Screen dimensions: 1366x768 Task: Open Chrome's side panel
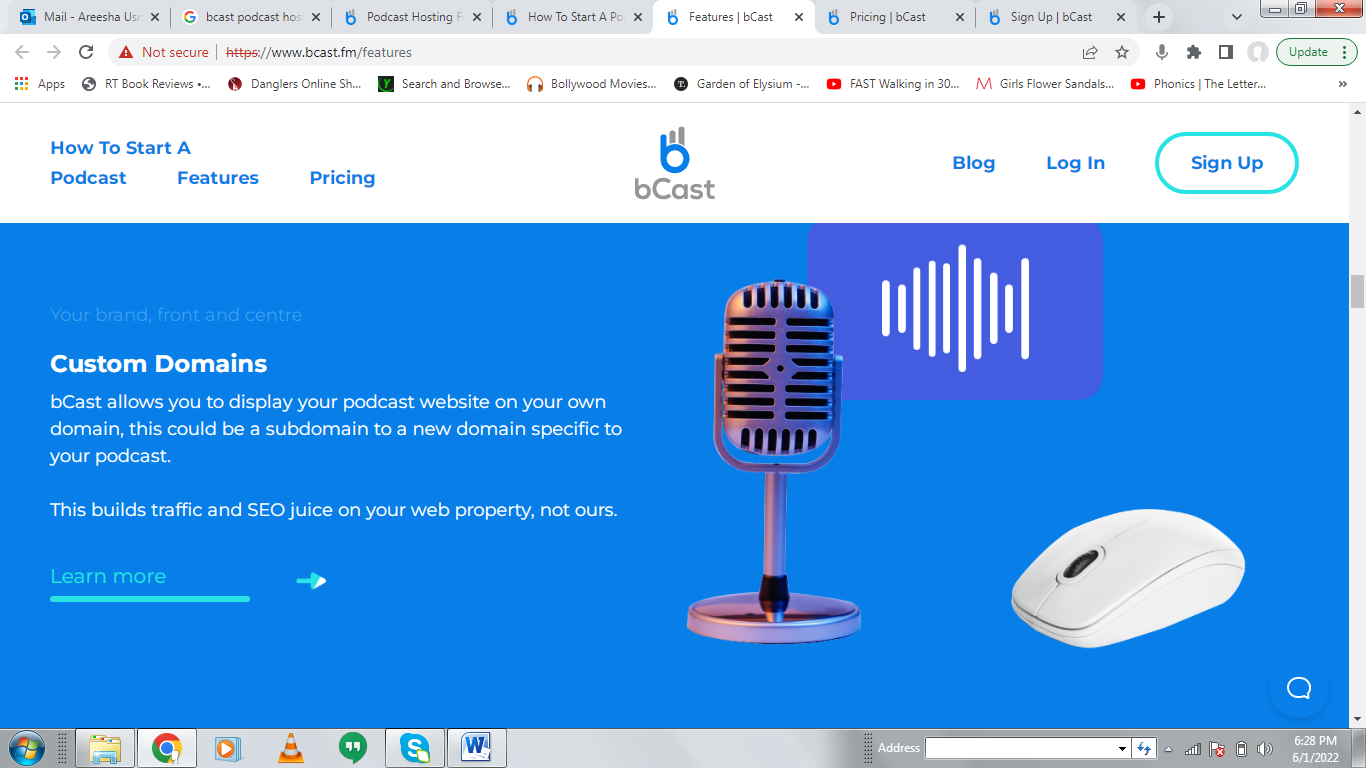click(1226, 52)
